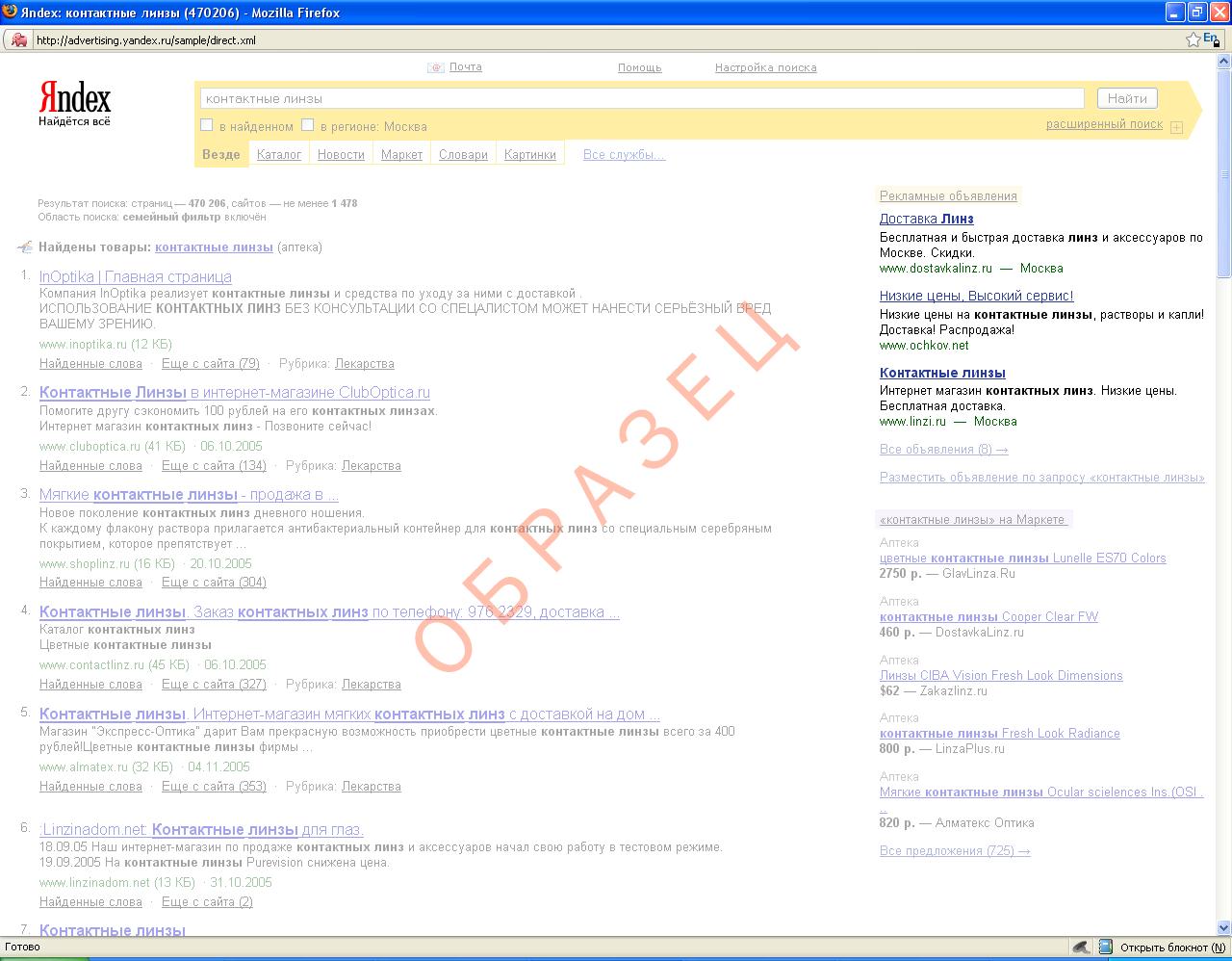Open the 'Все службы...' link
Viewport: 1232px width, 961px height.
pyautogui.click(x=624, y=155)
